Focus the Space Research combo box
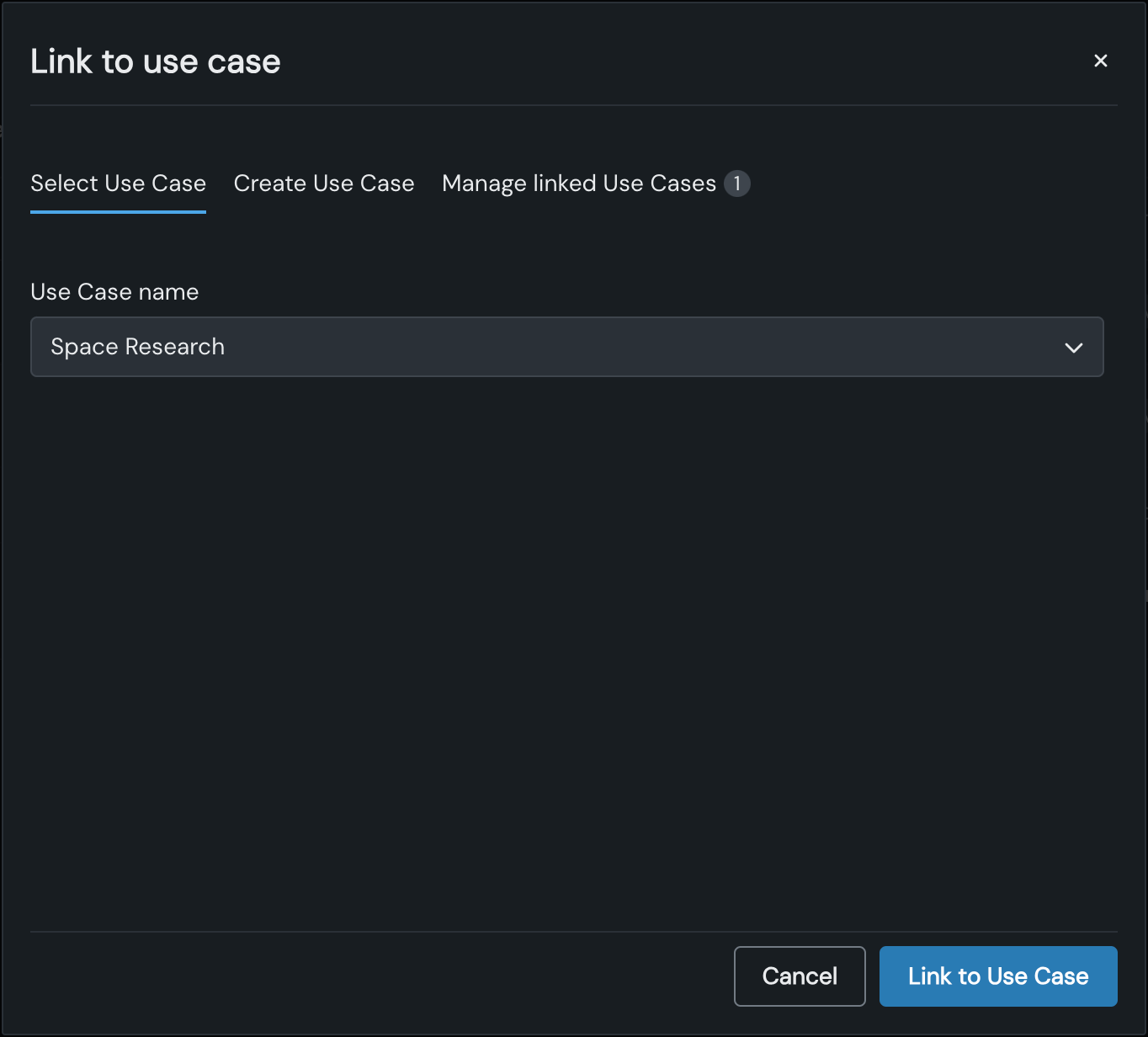Screen dimensions: 1148x1037 (566, 347)
